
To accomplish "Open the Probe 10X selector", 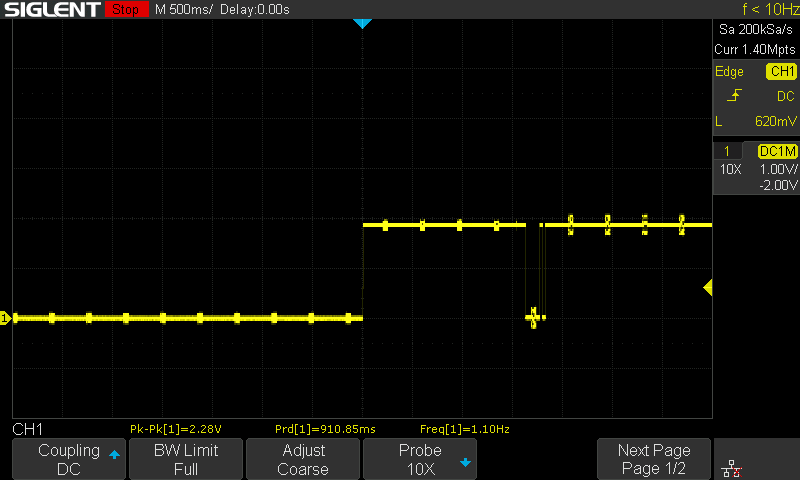I will (420, 459).
